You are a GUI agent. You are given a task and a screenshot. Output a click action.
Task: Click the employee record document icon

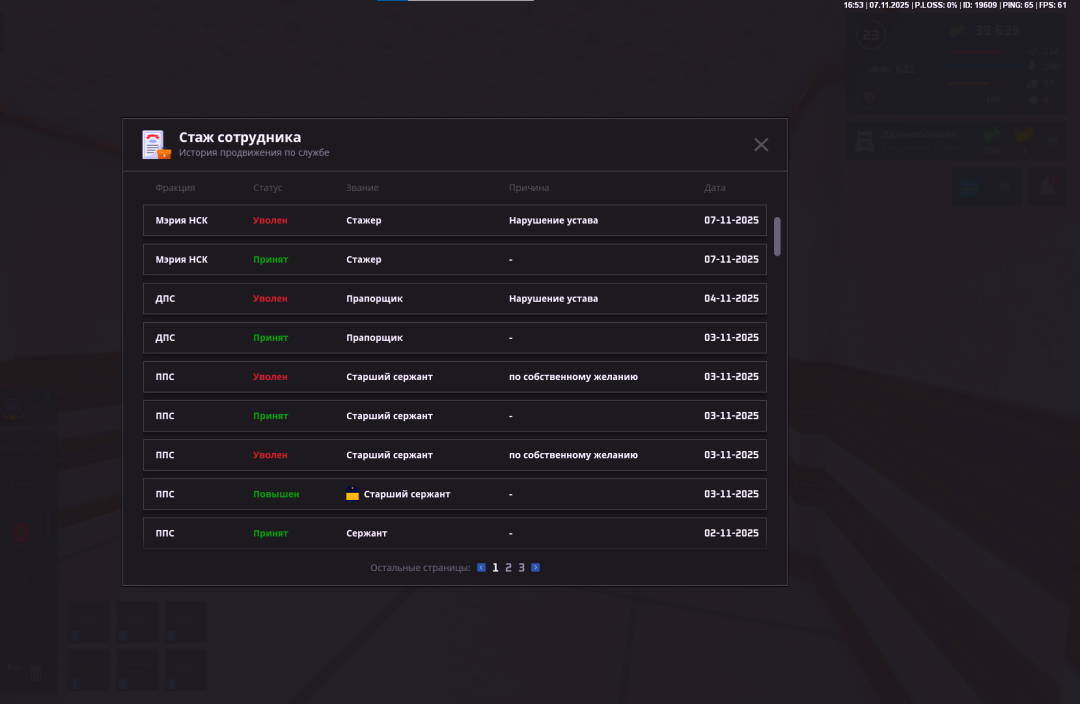(x=155, y=144)
